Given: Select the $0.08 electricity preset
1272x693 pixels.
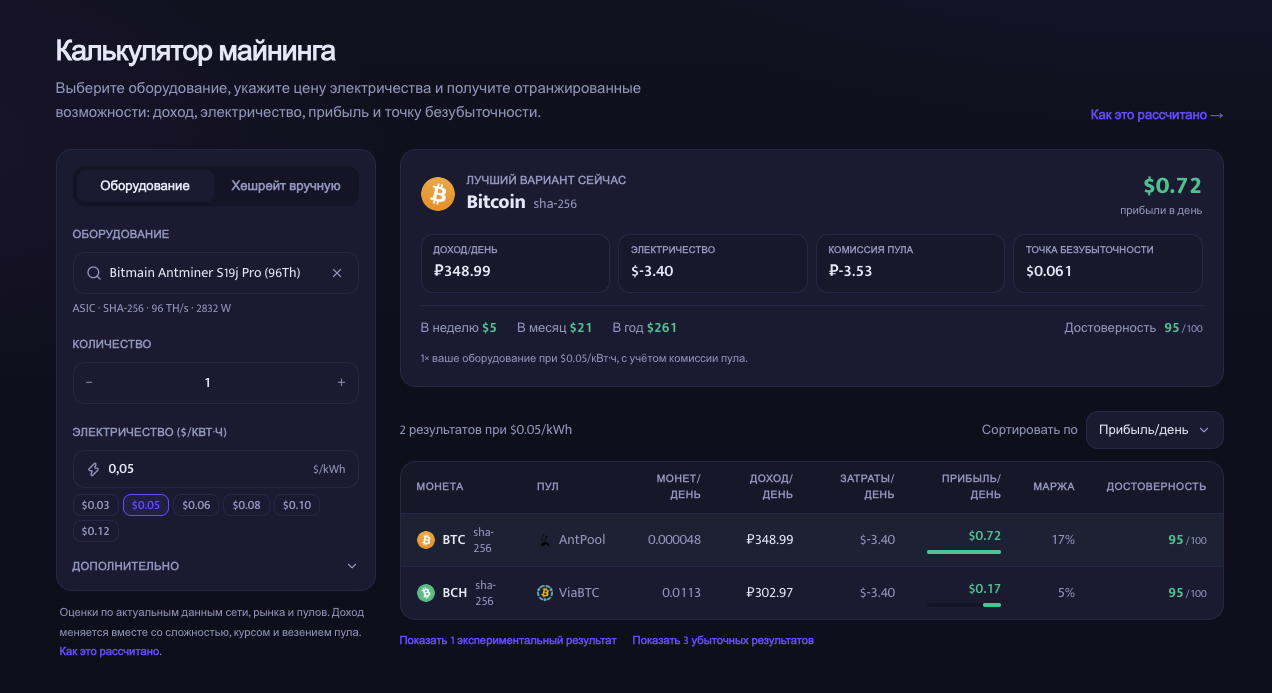Looking at the screenshot, I should click(246, 505).
